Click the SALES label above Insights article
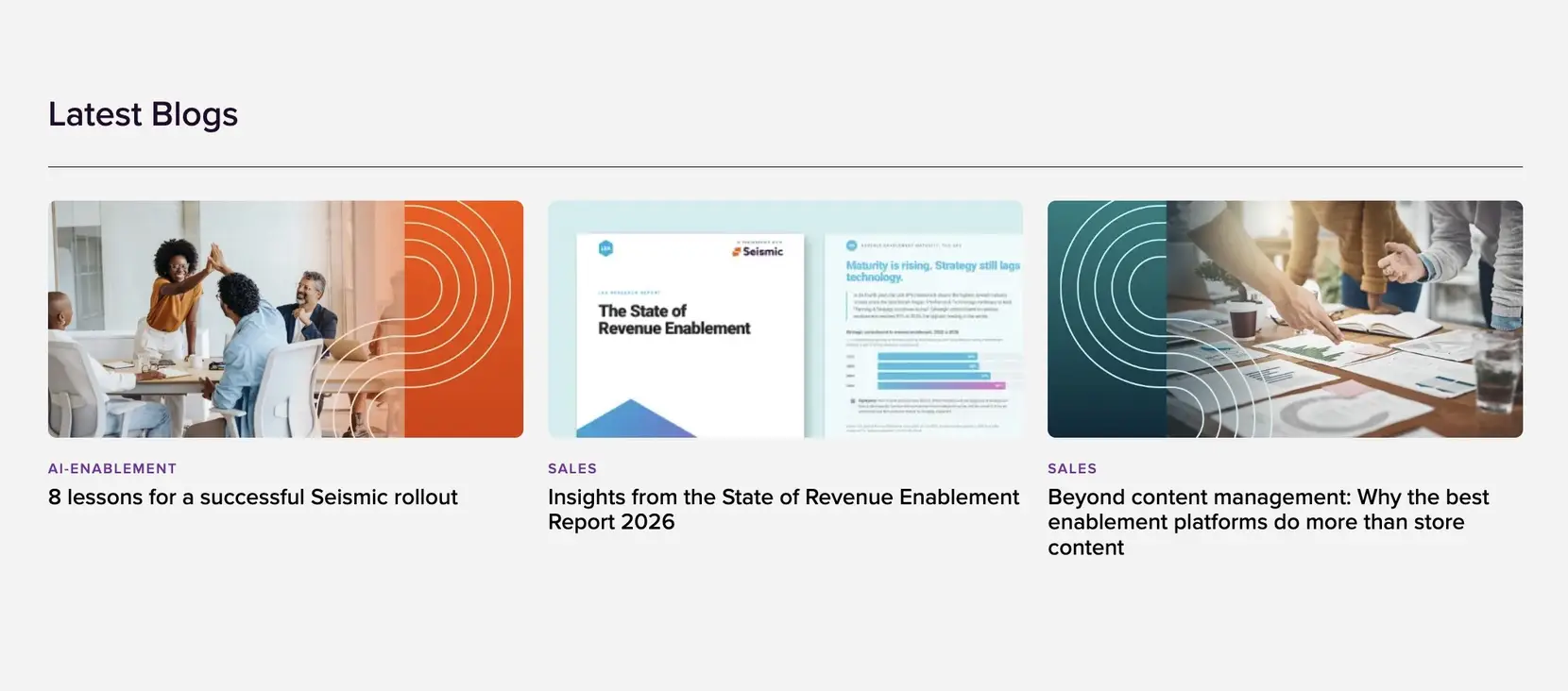Screen dimensions: 1568x691 (572, 468)
